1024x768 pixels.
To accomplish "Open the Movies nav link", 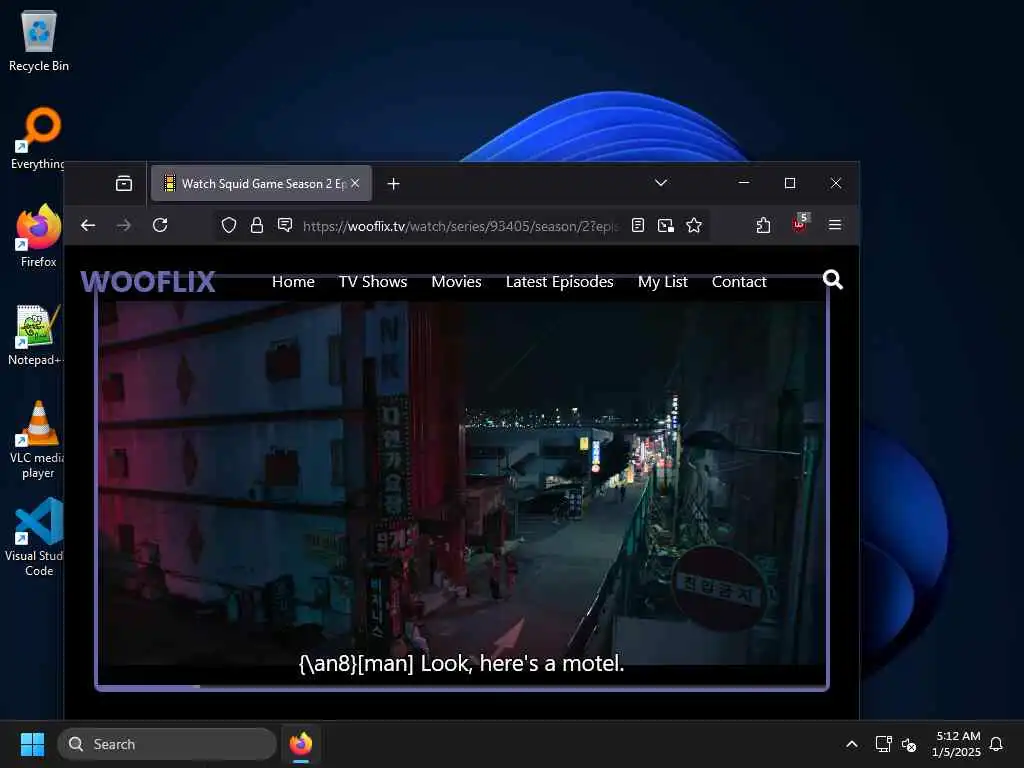I will pyautogui.click(x=456, y=281).
